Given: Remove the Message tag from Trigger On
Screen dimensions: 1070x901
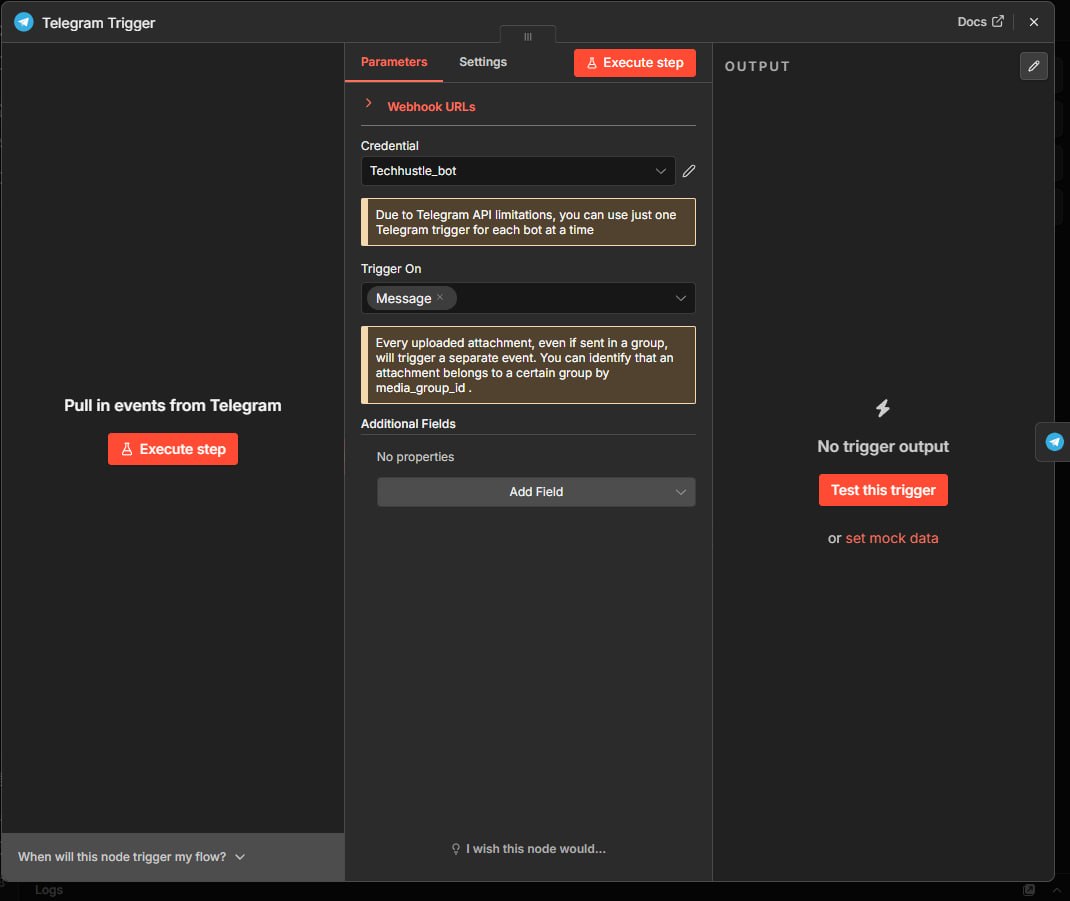Looking at the screenshot, I should pos(440,297).
